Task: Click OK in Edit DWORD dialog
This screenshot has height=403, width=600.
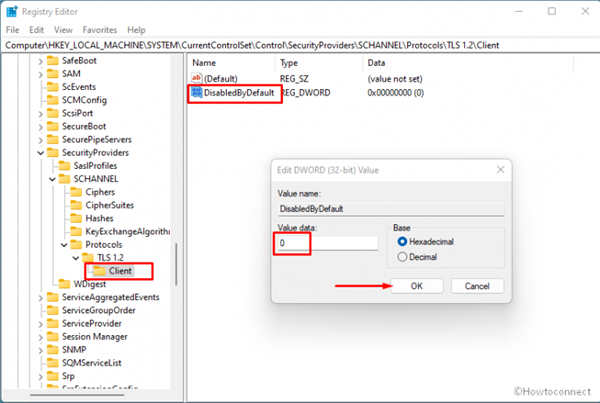Action: [x=417, y=286]
